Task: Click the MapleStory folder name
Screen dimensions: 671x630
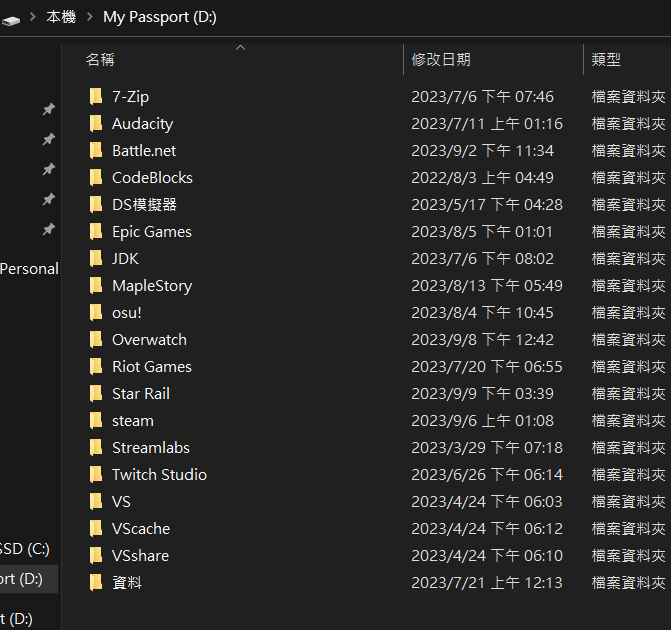Action: coord(152,286)
